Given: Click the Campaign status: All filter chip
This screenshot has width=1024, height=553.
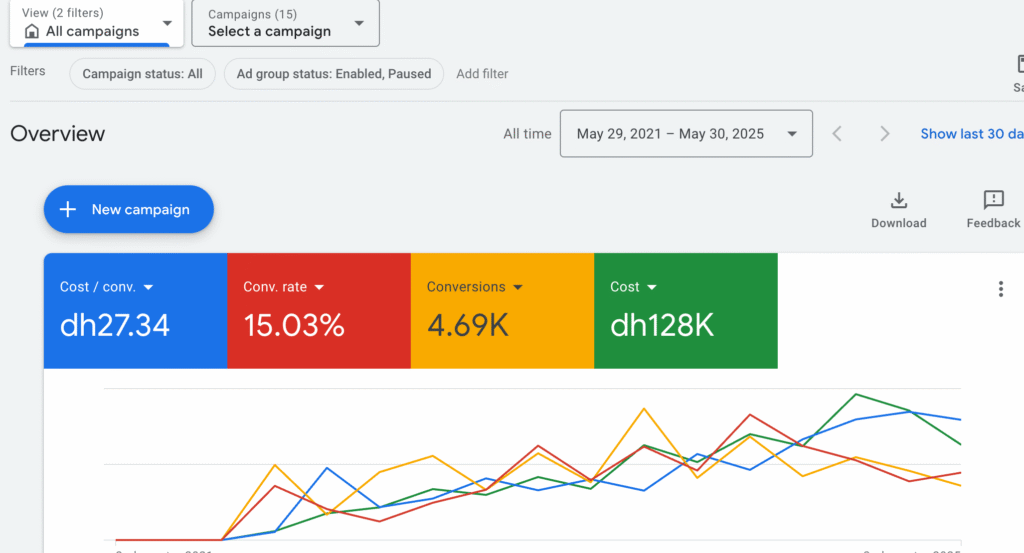Looking at the screenshot, I should 142,74.
